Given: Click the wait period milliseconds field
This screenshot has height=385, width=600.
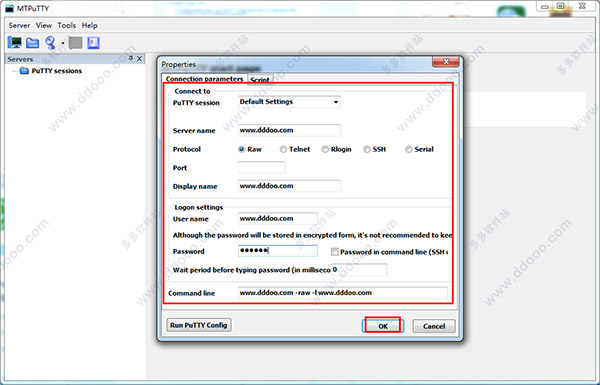Looking at the screenshot, I should pos(359,270).
